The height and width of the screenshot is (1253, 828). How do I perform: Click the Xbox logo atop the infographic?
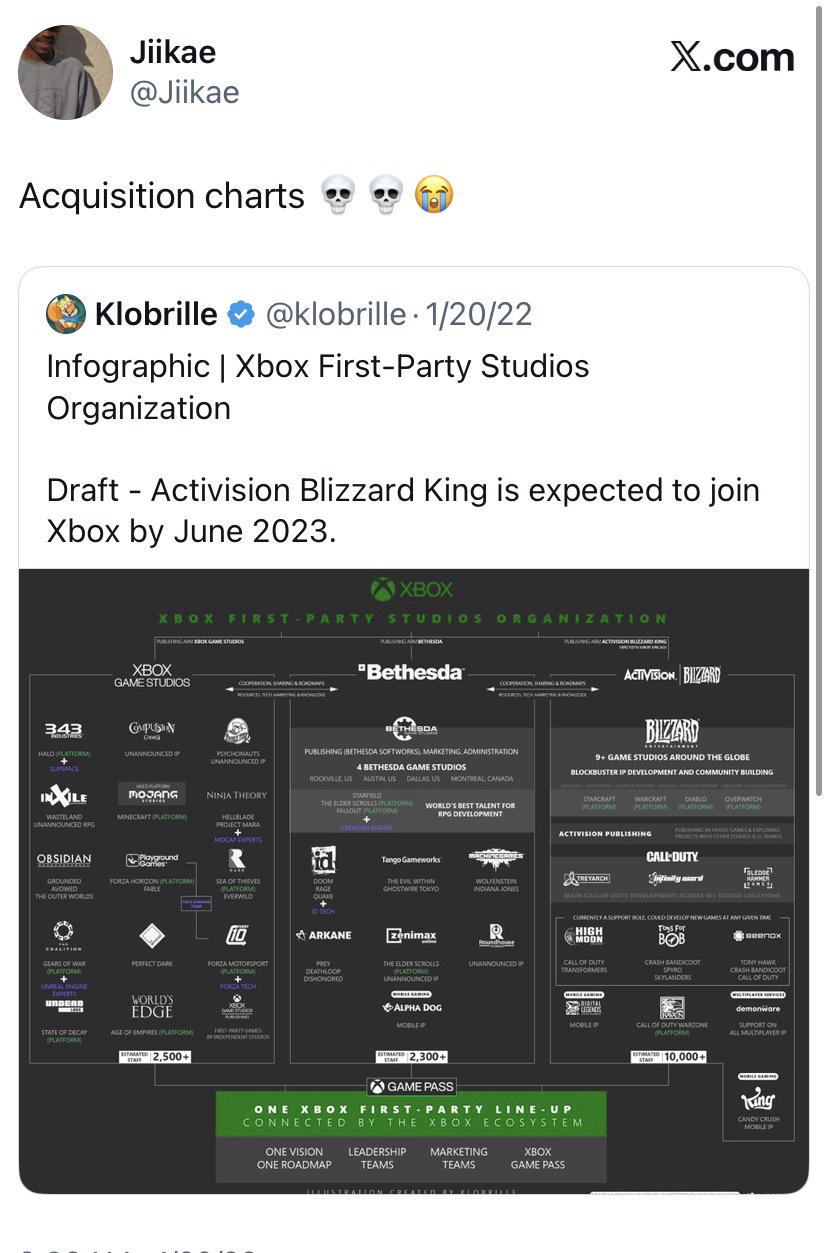[x=412, y=589]
